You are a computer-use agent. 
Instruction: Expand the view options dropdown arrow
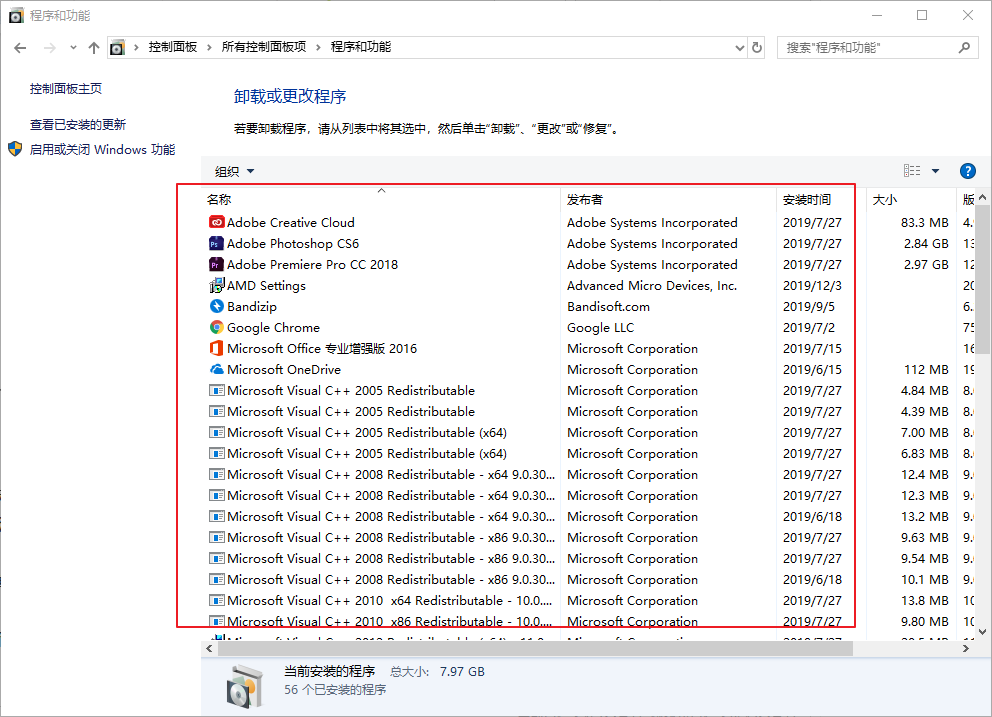pyautogui.click(x=936, y=171)
